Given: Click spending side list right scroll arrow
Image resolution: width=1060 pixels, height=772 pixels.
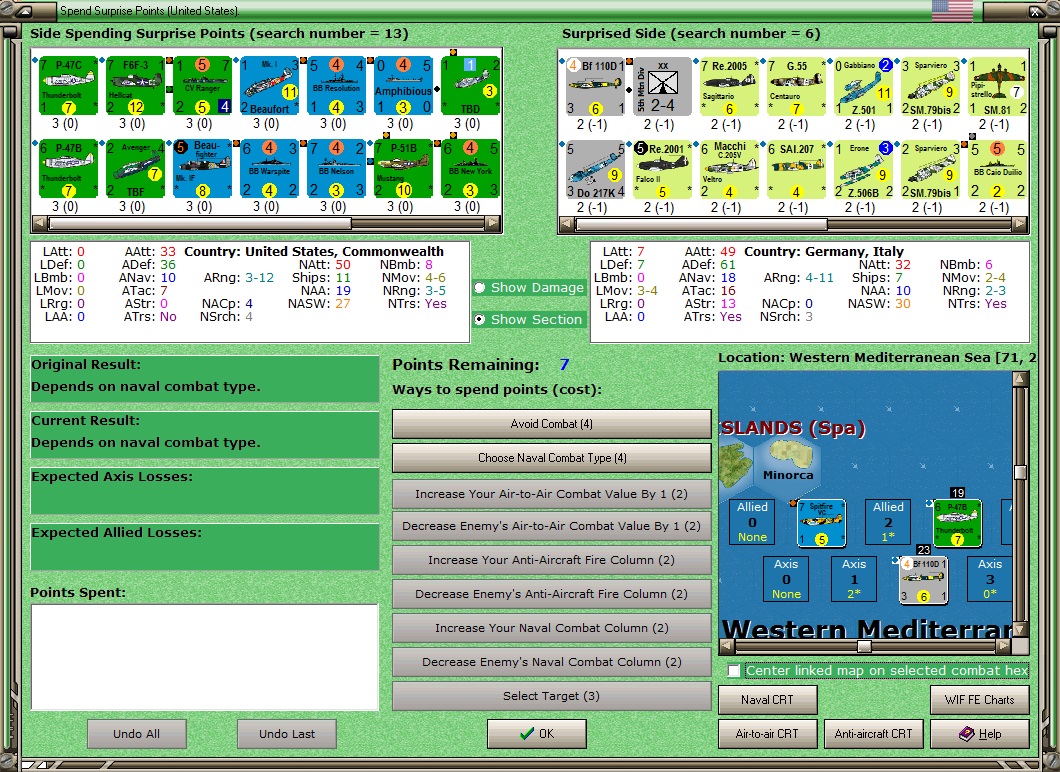Looking at the screenshot, I should tap(493, 223).
